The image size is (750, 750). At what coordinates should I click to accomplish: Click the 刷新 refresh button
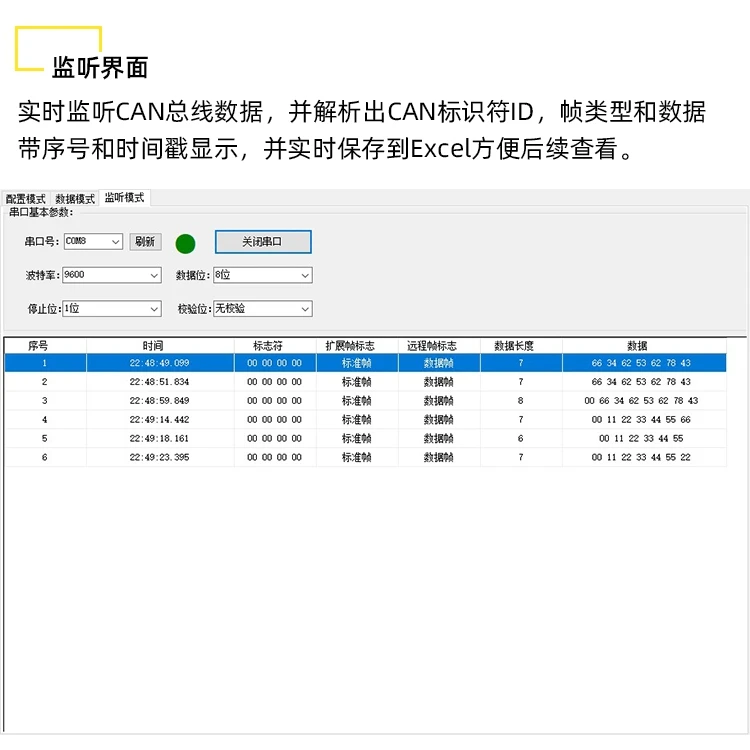(145, 242)
